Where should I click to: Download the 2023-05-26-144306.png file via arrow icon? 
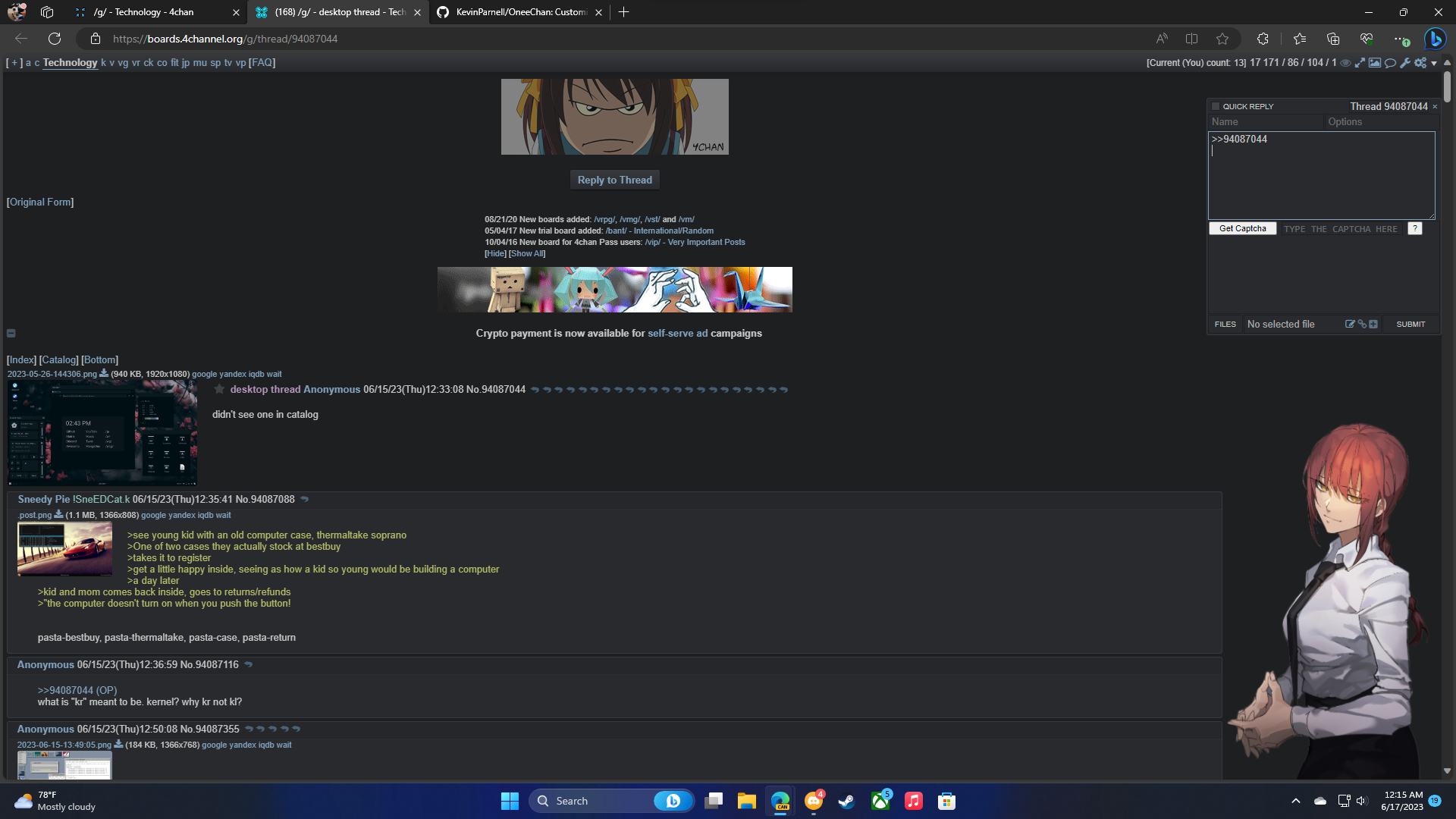[x=104, y=373]
